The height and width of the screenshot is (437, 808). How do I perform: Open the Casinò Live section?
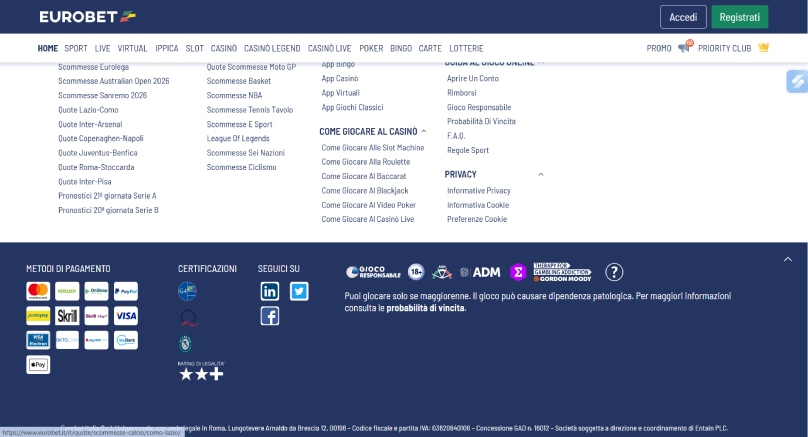point(329,48)
